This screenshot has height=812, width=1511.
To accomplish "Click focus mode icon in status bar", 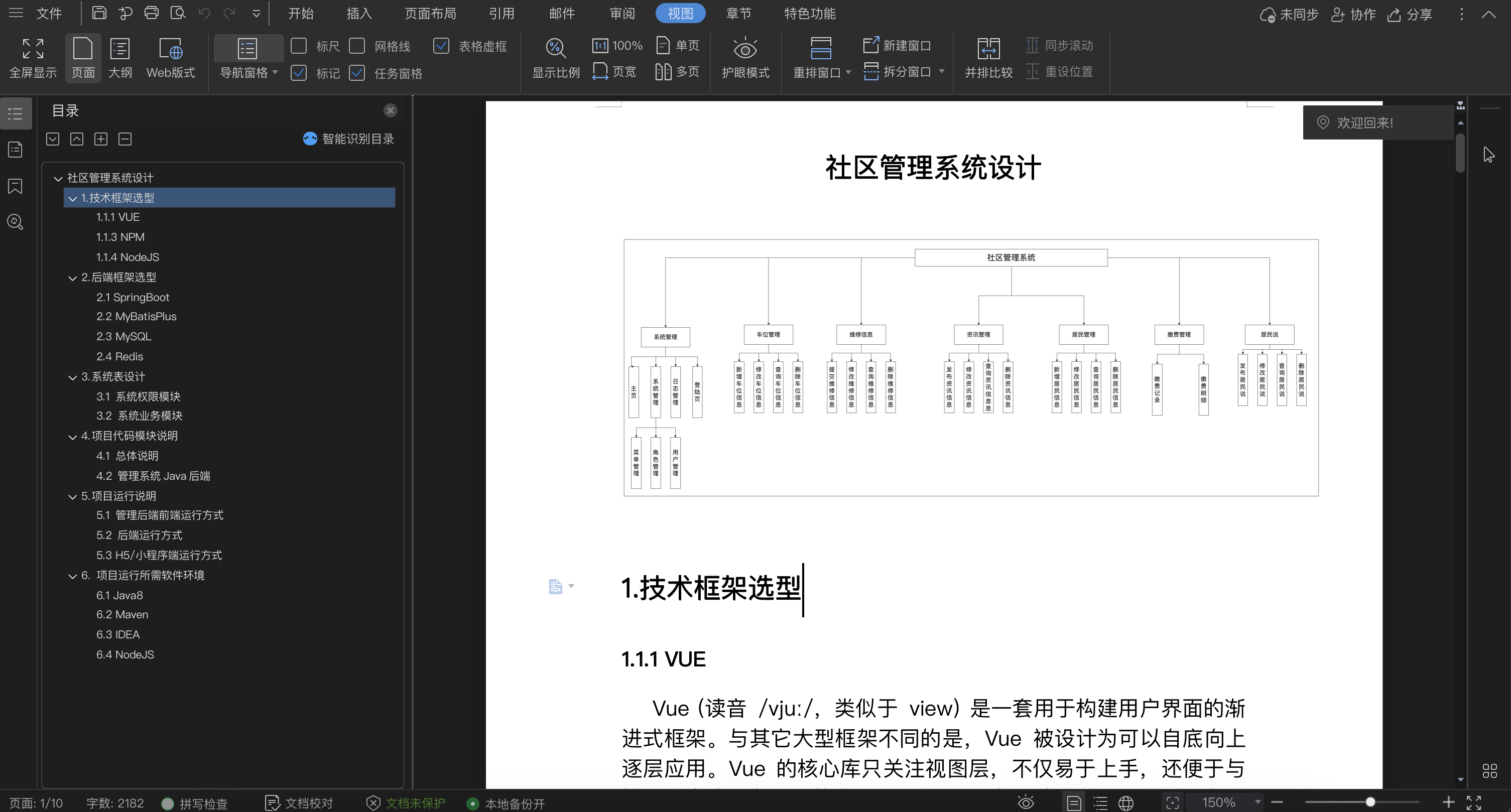I will pyautogui.click(x=1172, y=802).
